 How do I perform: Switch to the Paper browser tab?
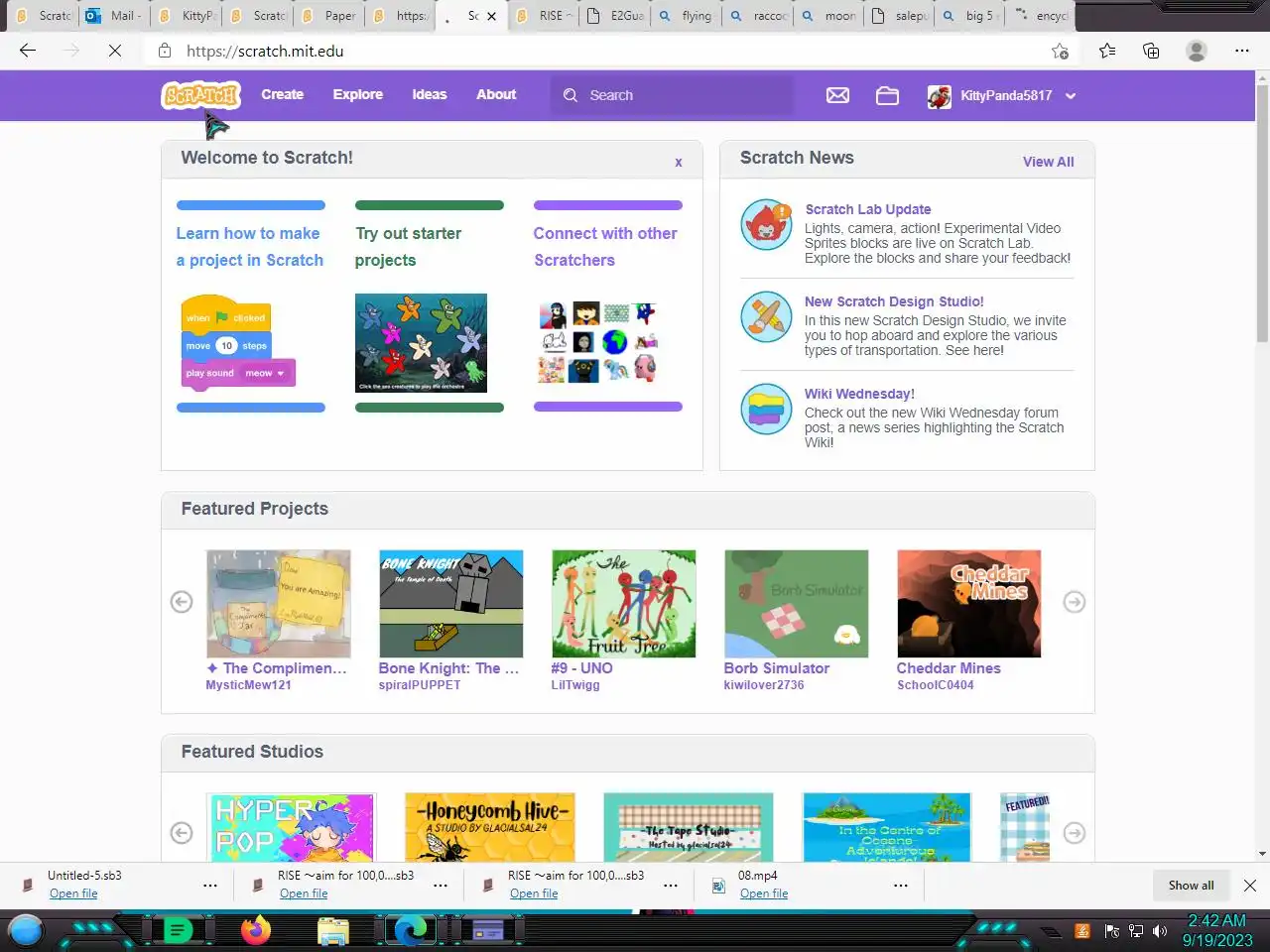tap(328, 16)
